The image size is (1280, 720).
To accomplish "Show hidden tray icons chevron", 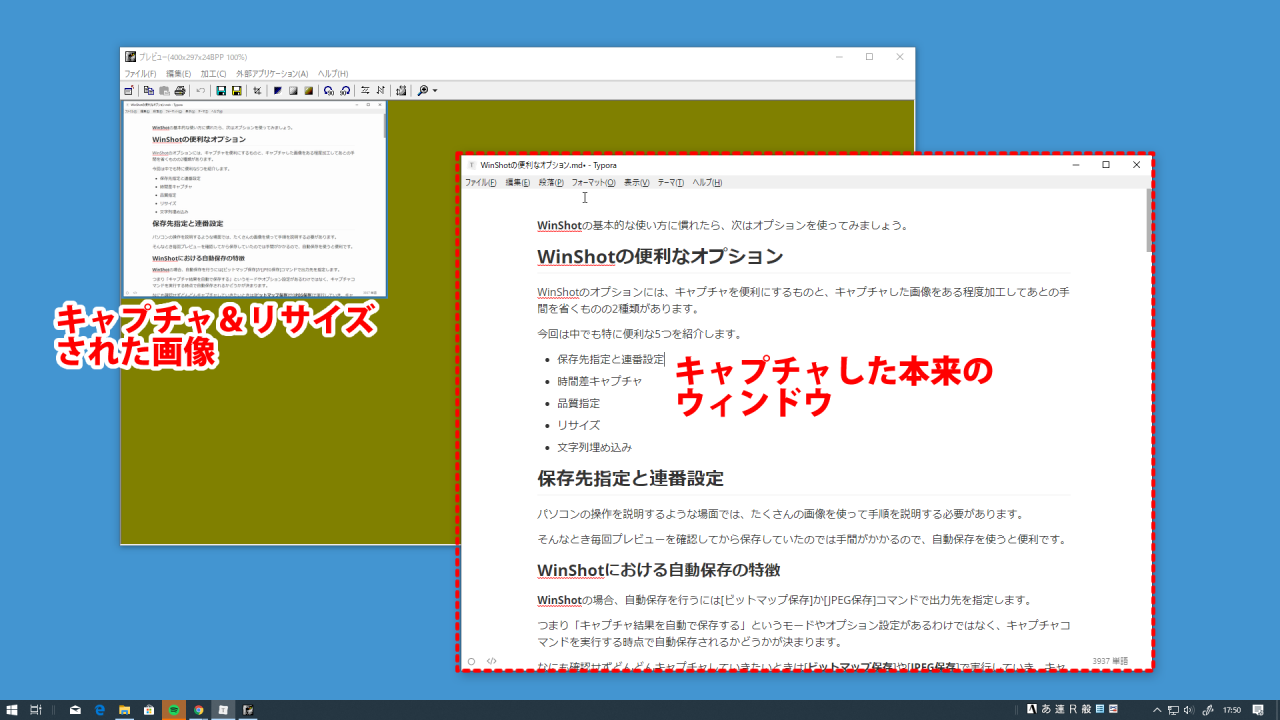I will click(x=1156, y=710).
